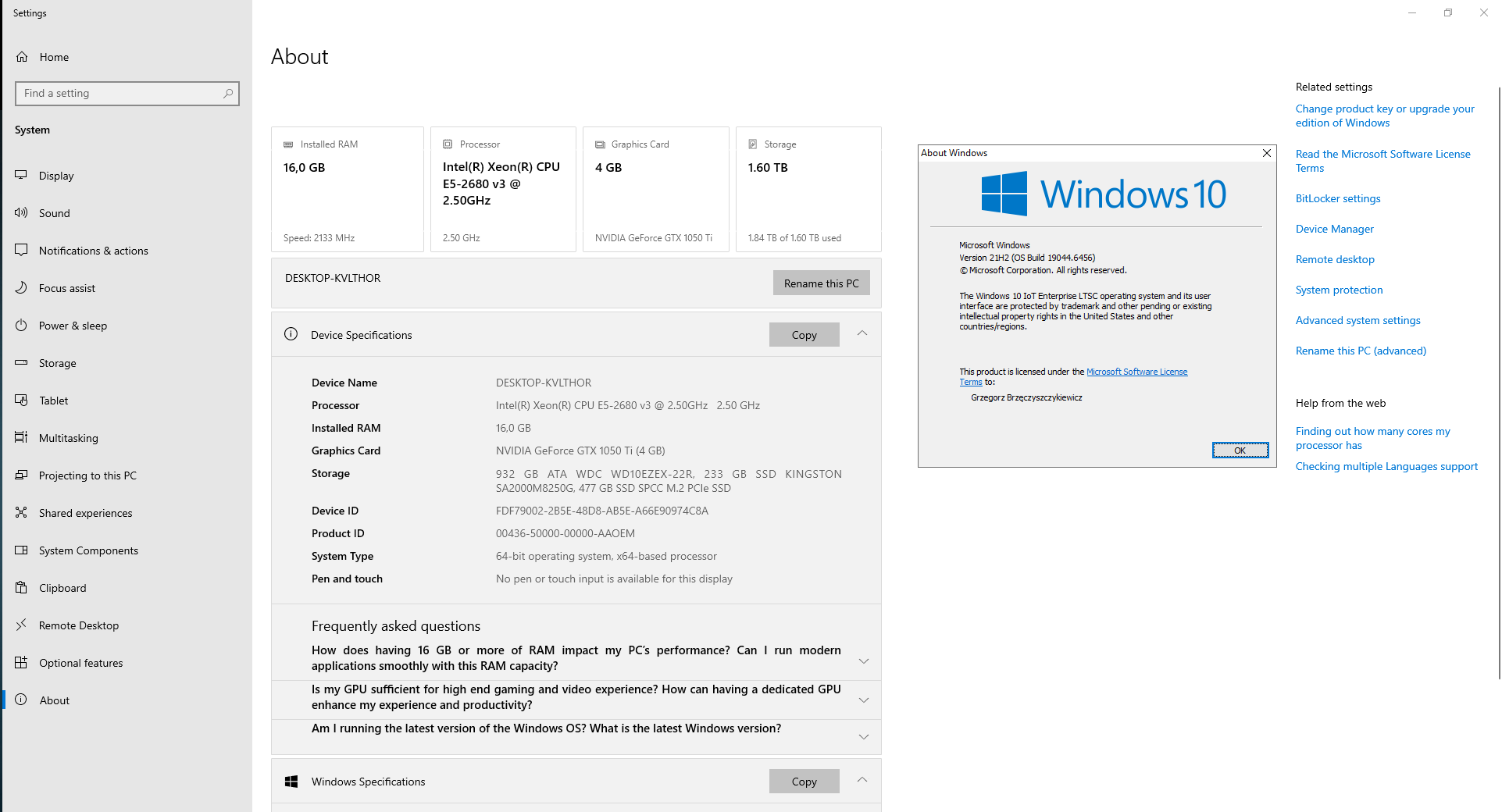The height and width of the screenshot is (812, 1502).
Task: Expand the GPU gaming experience question
Action: point(863,700)
